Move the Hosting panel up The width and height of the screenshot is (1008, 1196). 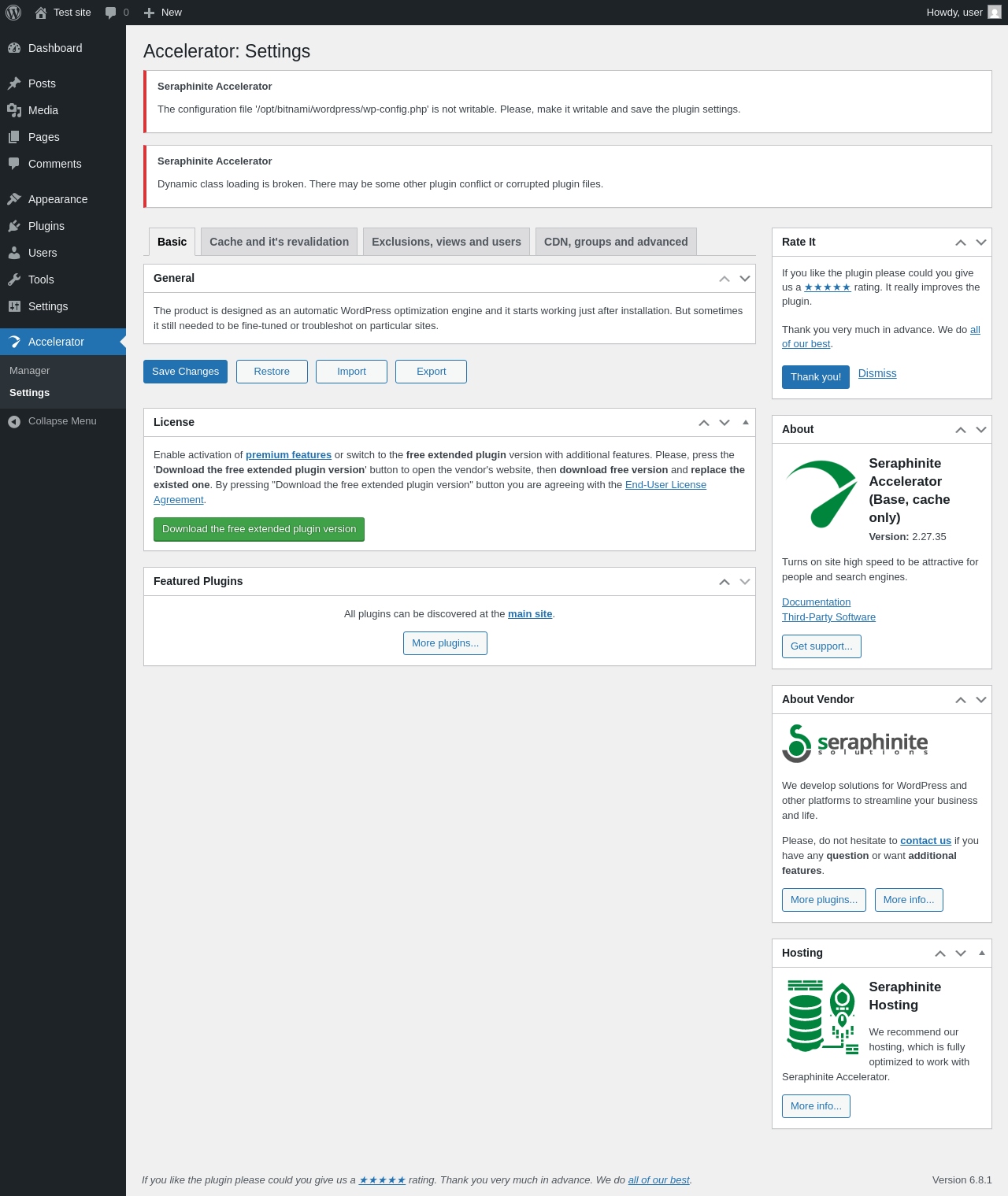coord(940,953)
